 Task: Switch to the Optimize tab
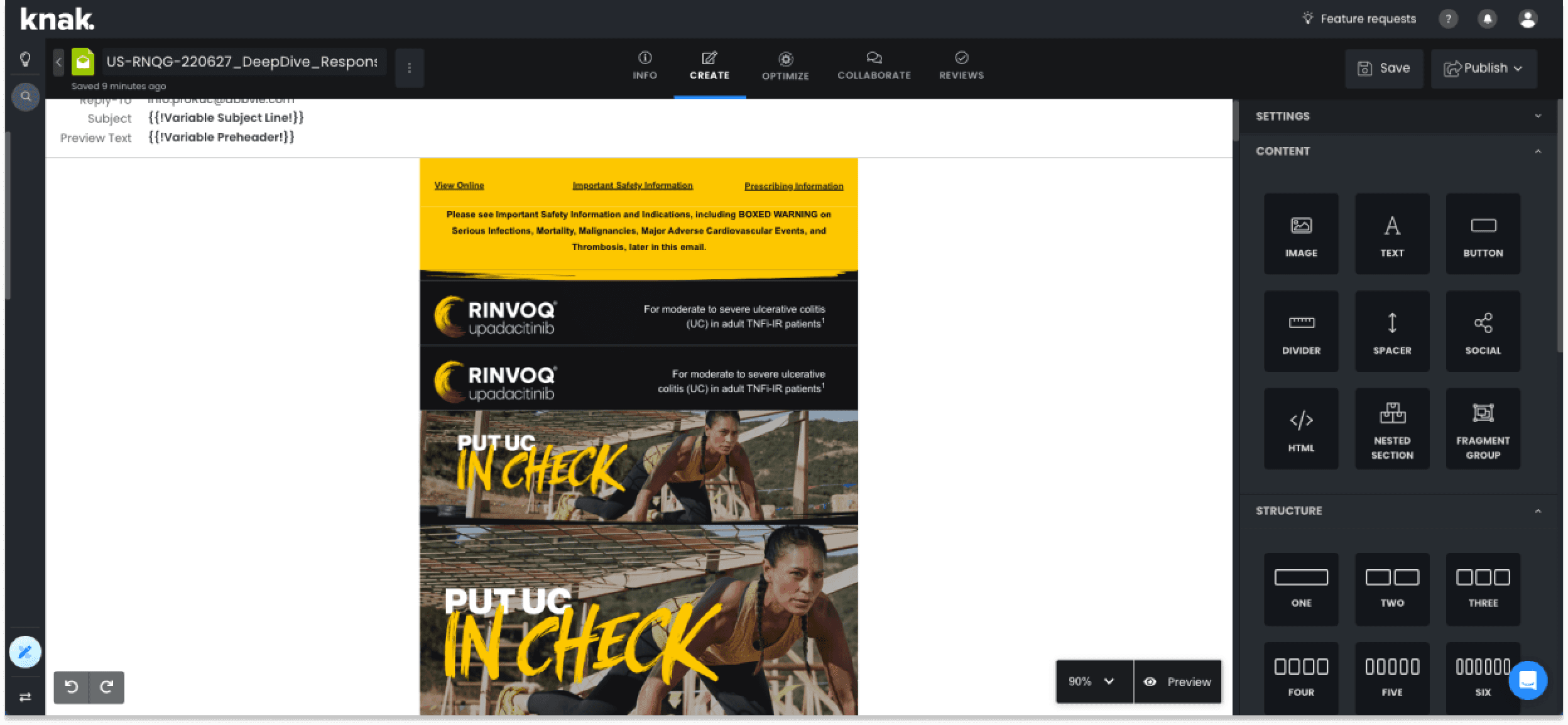(785, 66)
